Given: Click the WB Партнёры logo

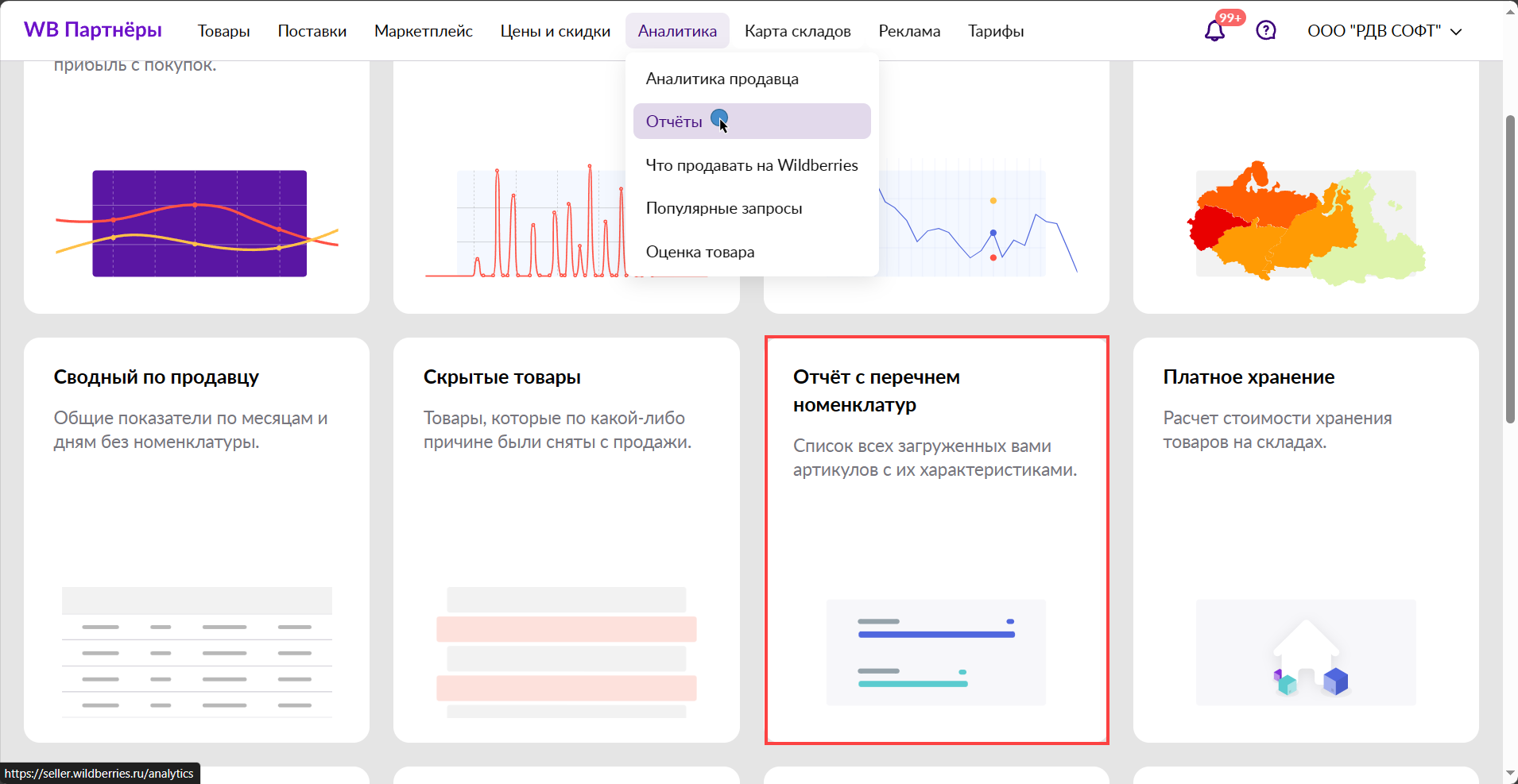Looking at the screenshot, I should click(93, 30).
